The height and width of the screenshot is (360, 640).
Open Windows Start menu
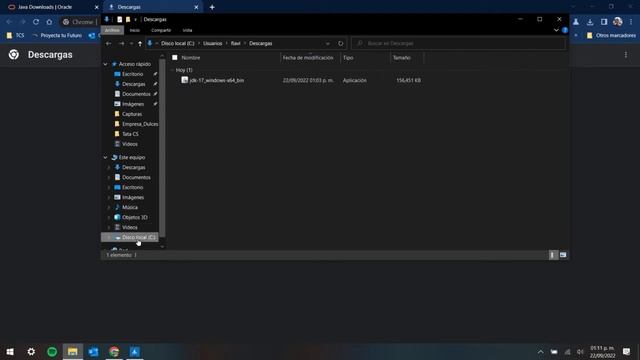pos(10,351)
